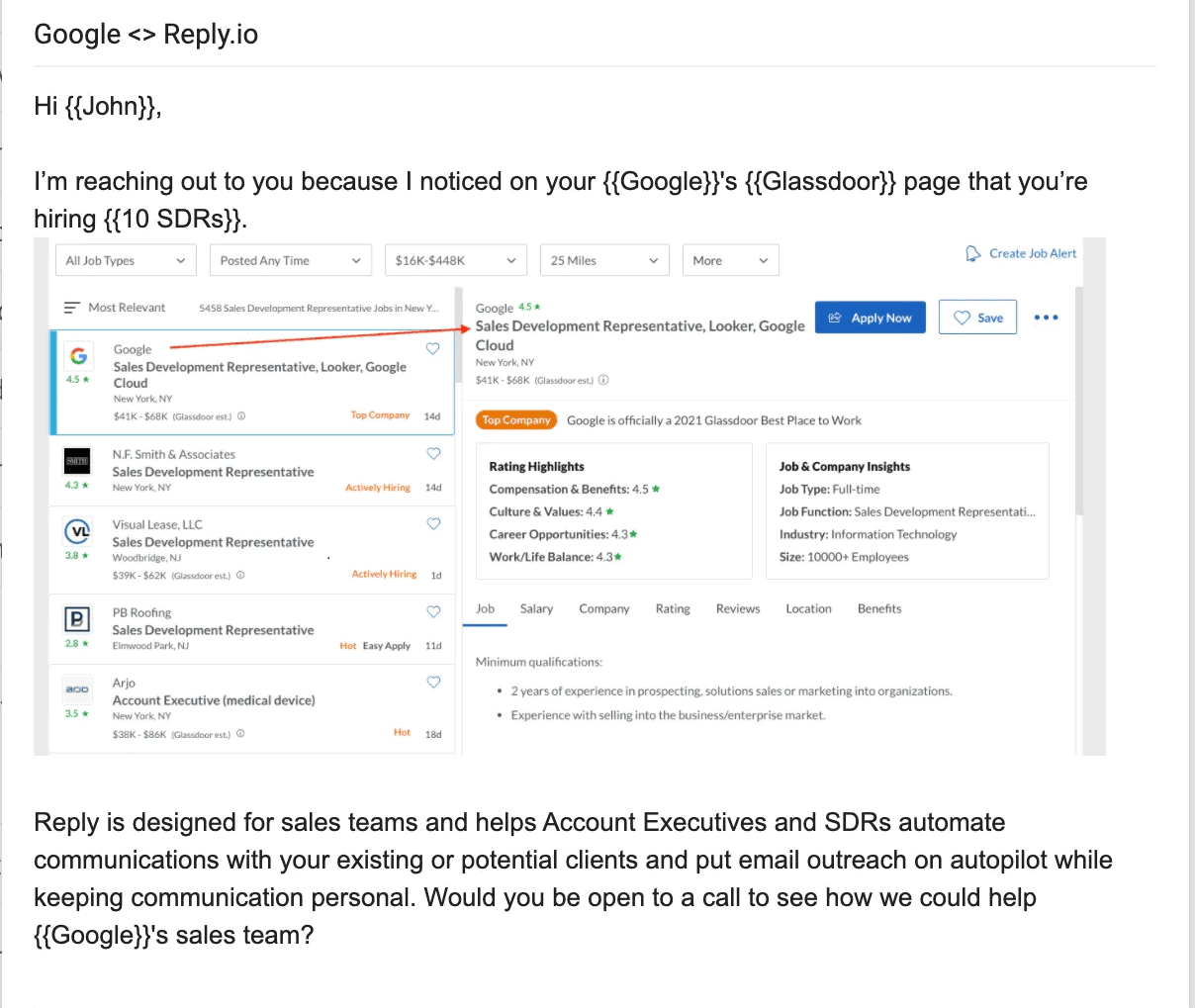Viewport: 1195px width, 1008px height.
Task: Click the Hi {{John}} greeting line
Action: click(x=98, y=106)
